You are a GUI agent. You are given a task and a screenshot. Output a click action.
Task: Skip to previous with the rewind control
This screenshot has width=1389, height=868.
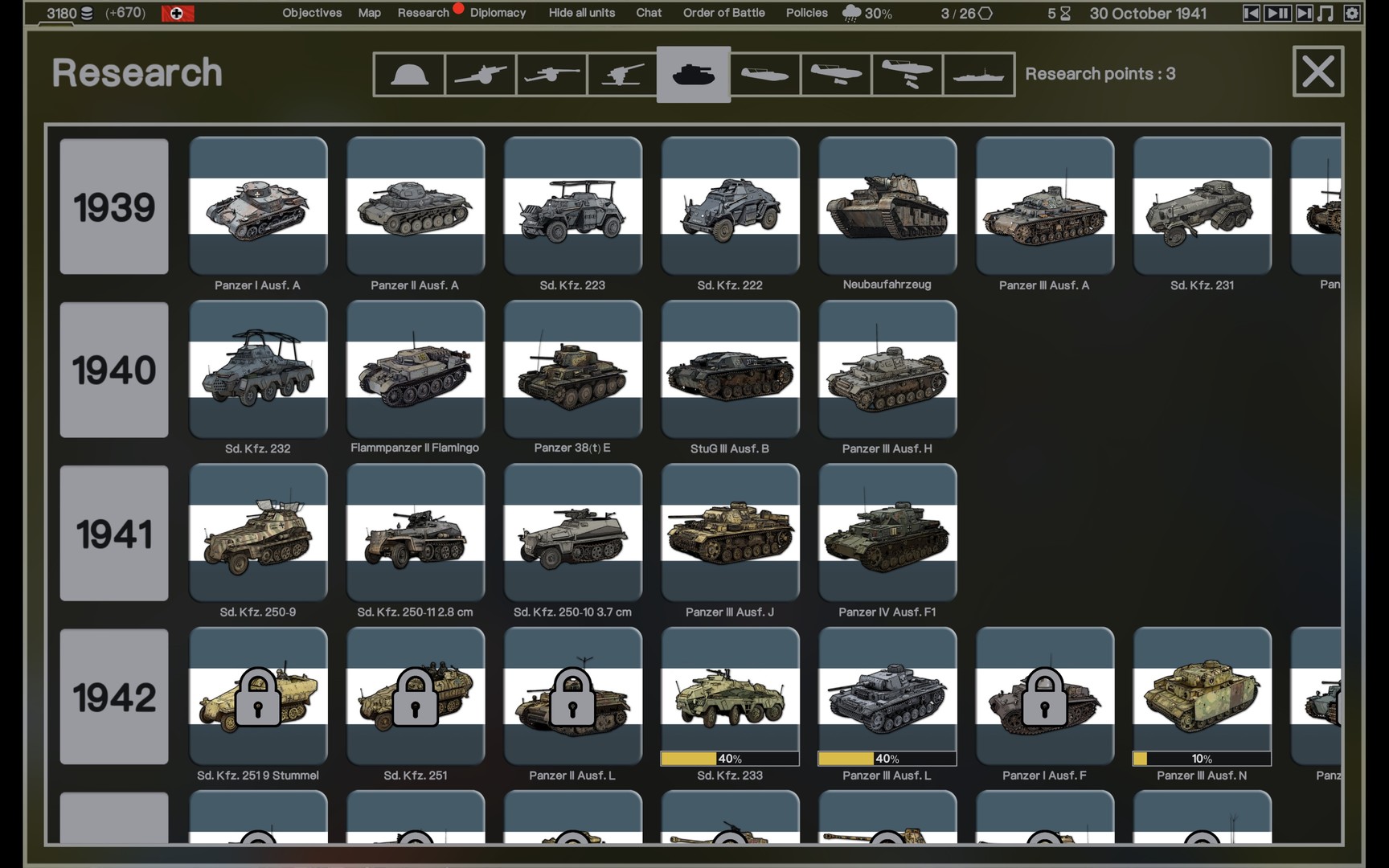[x=1251, y=13]
